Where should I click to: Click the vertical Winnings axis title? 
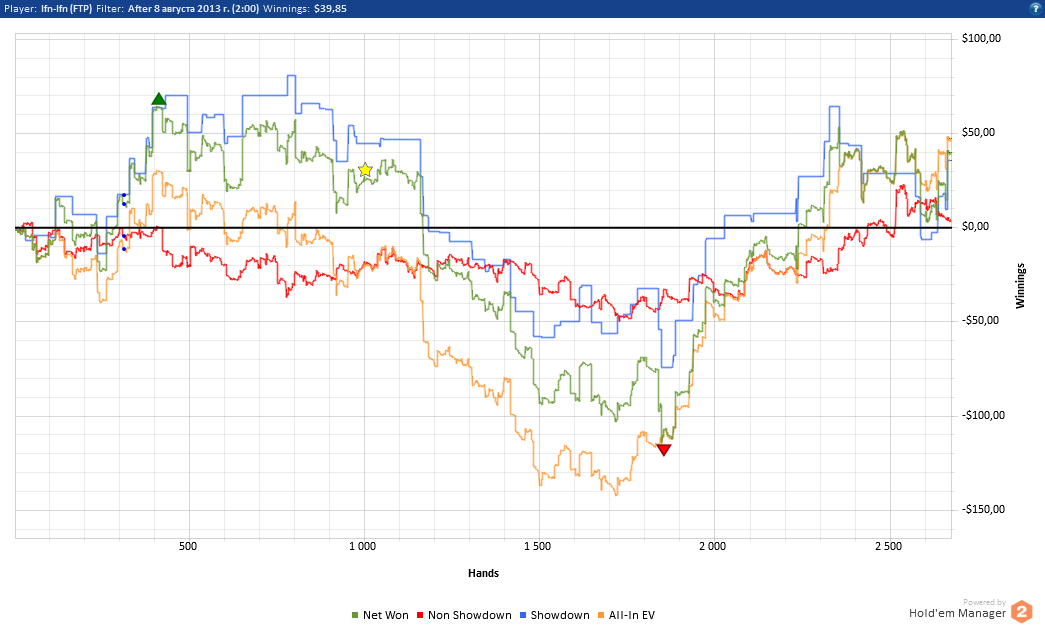point(1020,286)
